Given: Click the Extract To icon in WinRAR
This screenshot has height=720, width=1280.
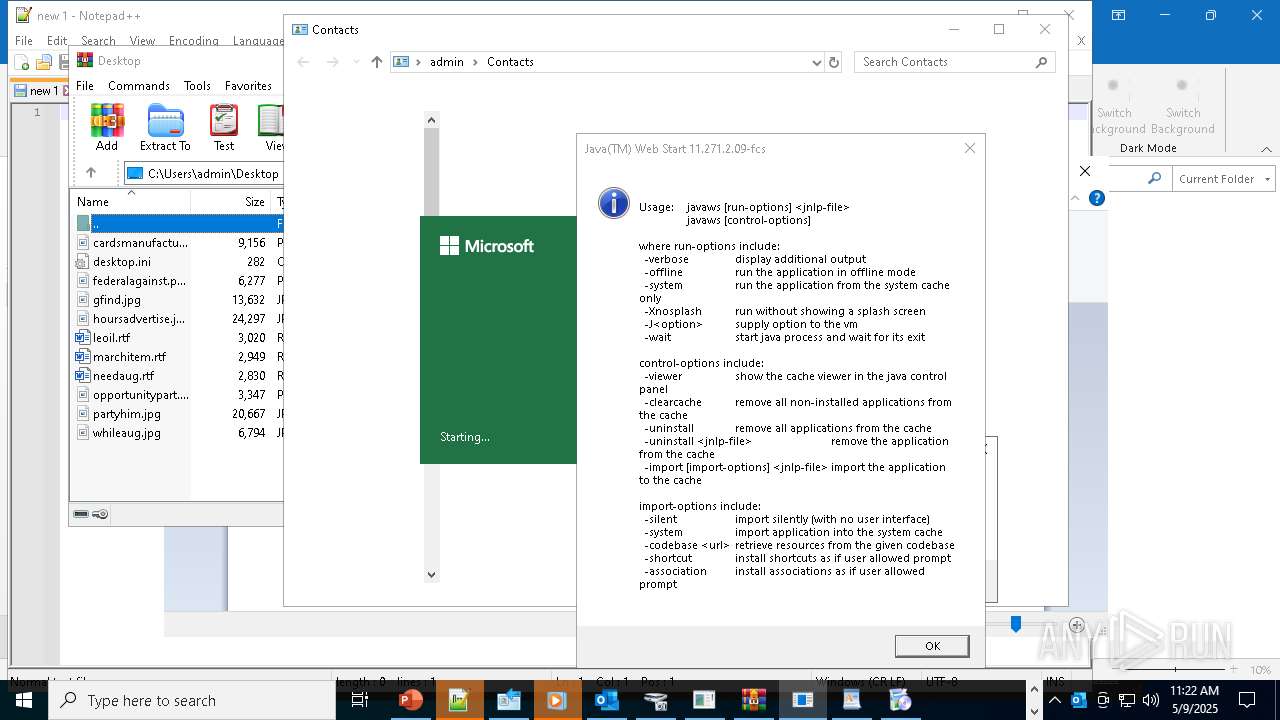Looking at the screenshot, I should 165,127.
